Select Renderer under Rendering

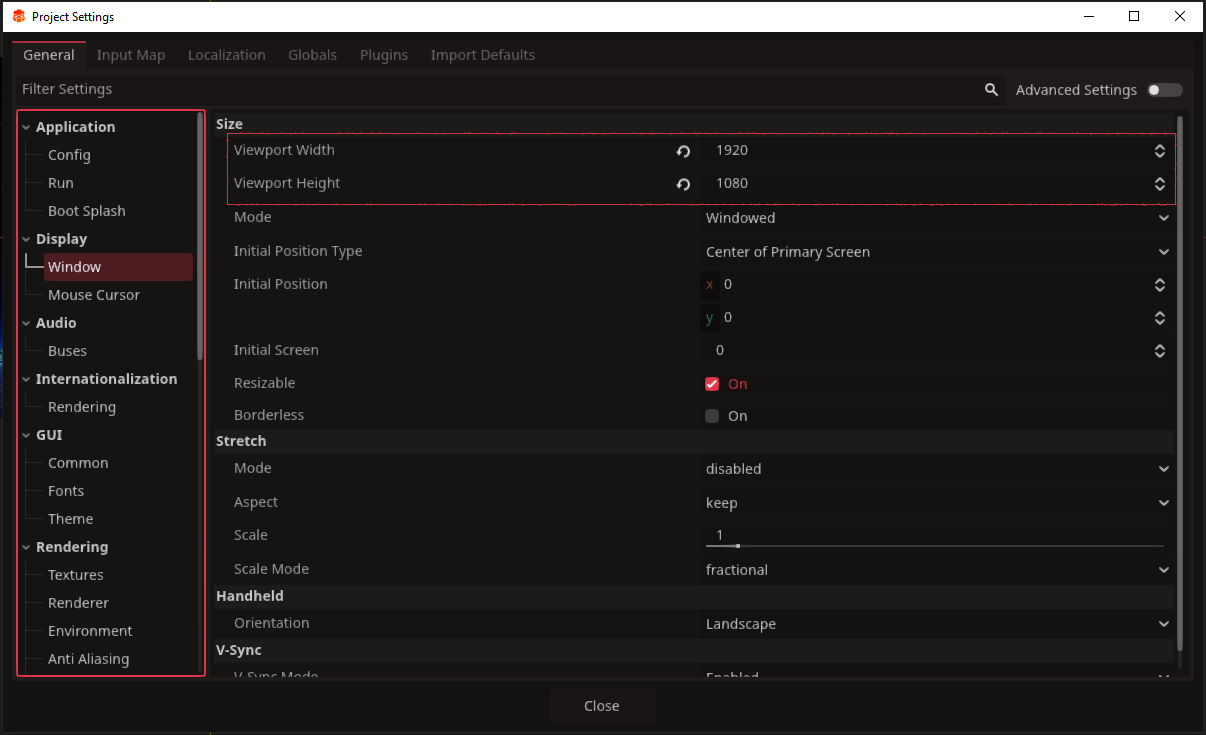click(x=78, y=603)
